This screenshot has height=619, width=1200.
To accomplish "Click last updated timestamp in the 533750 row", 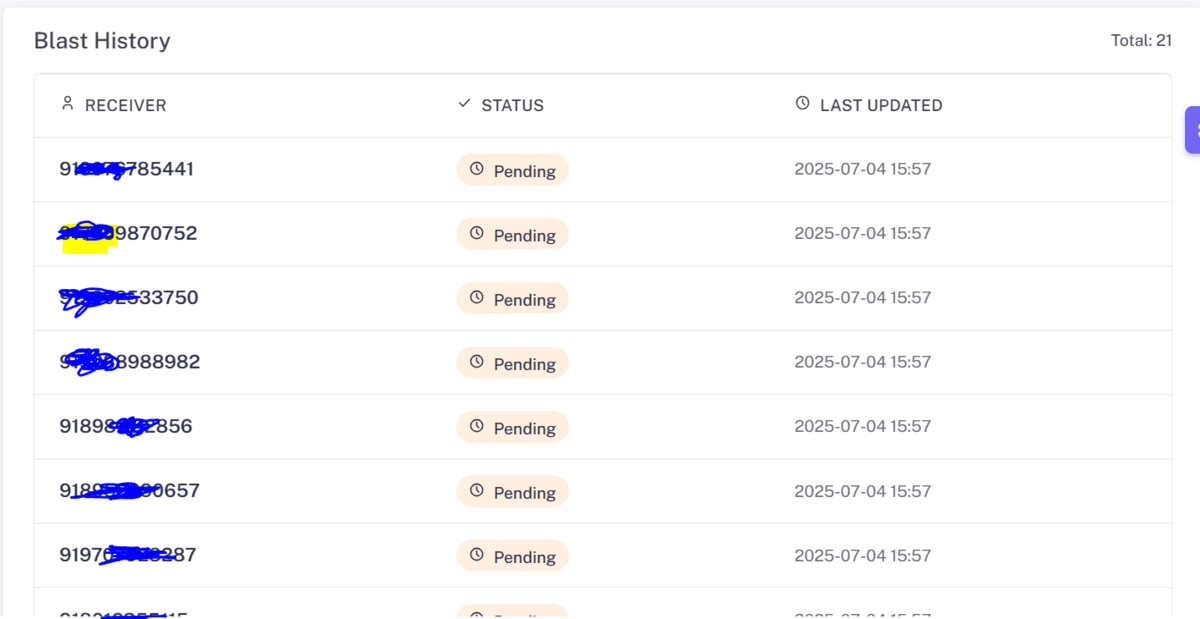I will pos(862,298).
